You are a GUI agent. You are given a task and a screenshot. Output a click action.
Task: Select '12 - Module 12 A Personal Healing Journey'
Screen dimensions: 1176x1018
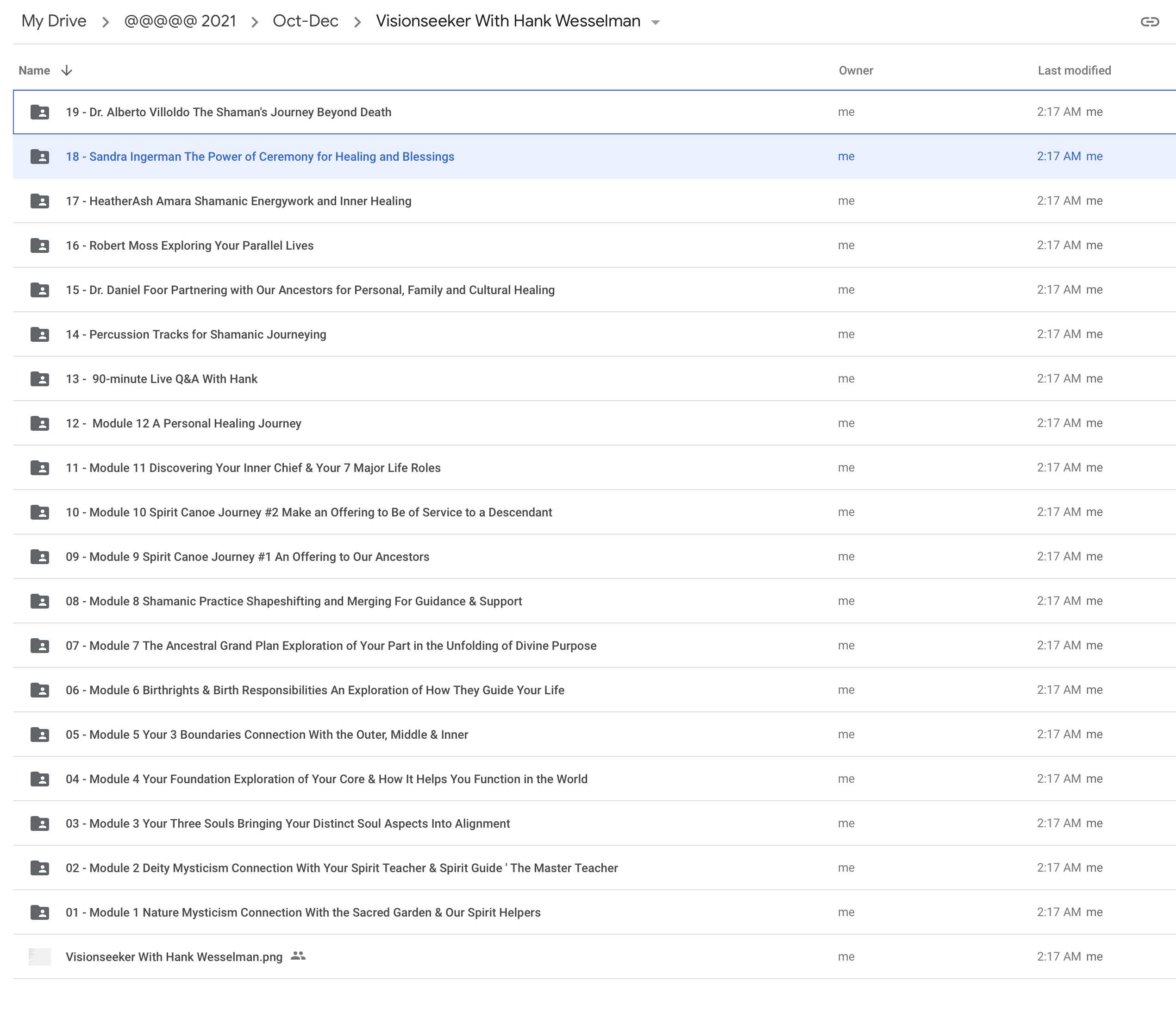point(183,423)
